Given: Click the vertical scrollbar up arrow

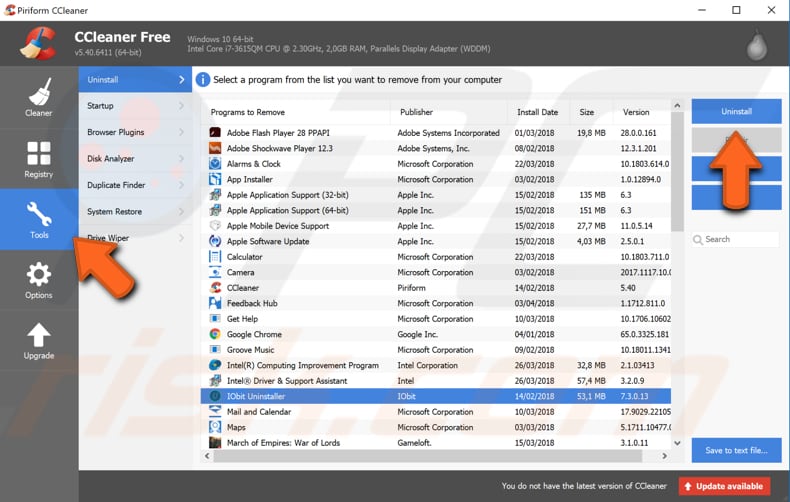Looking at the screenshot, I should 678,106.
